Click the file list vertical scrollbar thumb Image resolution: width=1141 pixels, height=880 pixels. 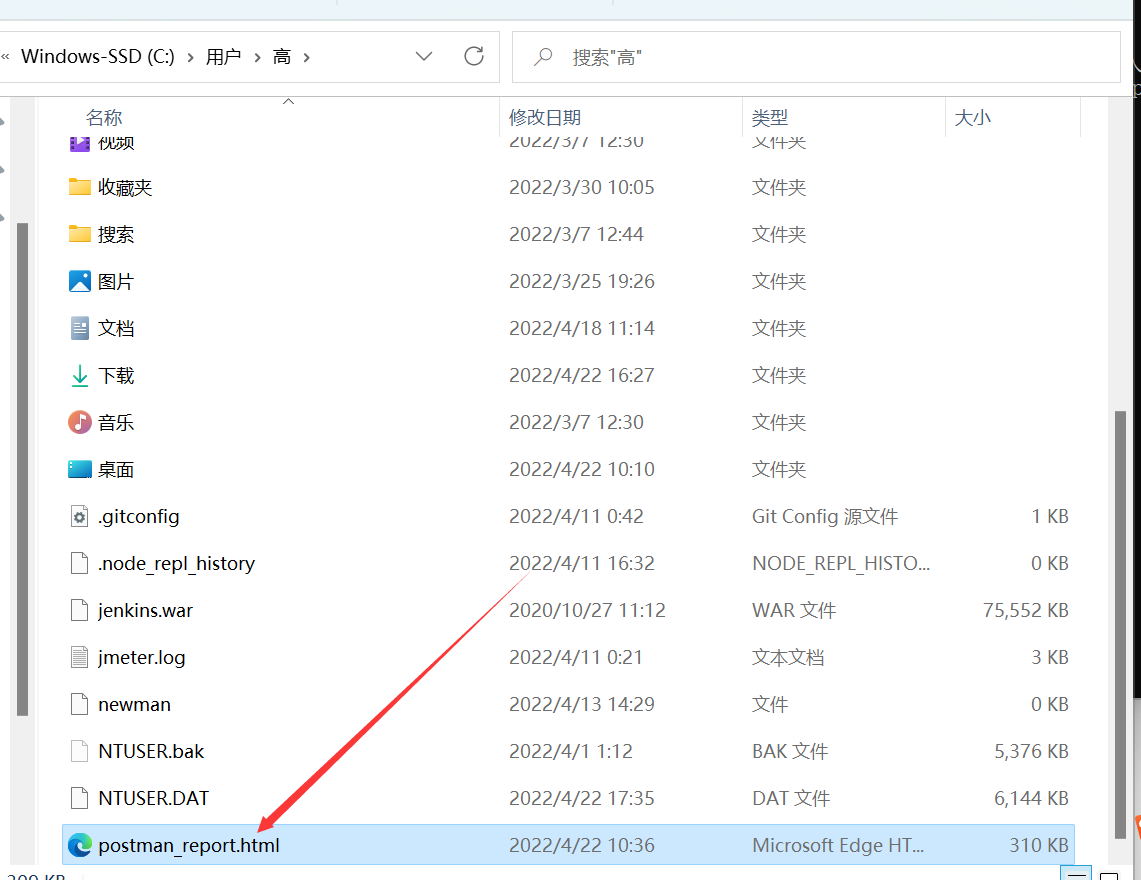(1121, 625)
